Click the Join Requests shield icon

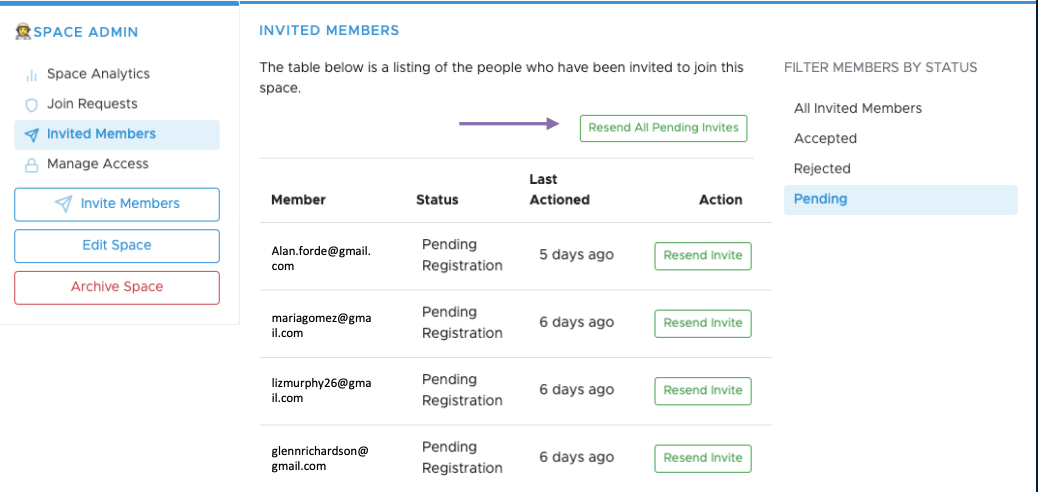31,105
